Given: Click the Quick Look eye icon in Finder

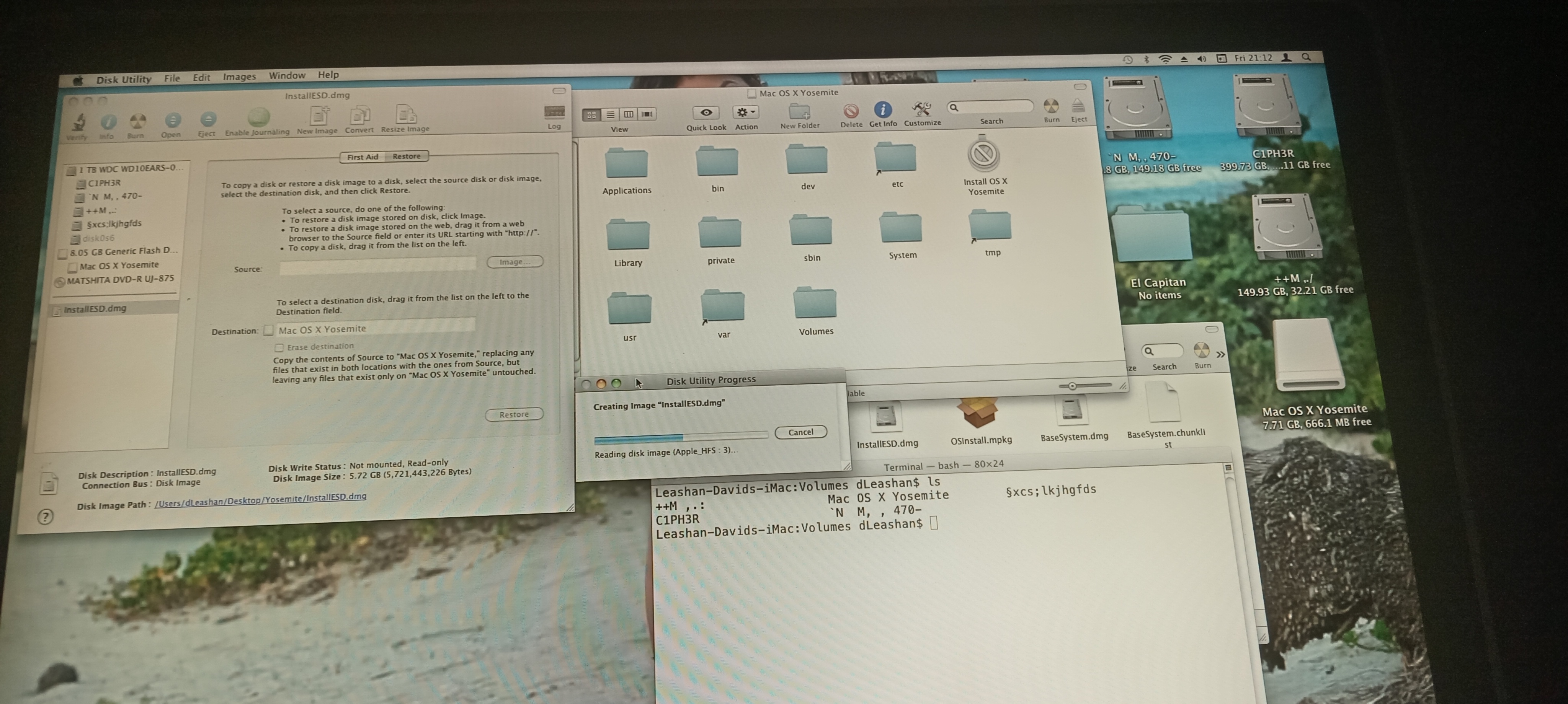Looking at the screenshot, I should [x=706, y=112].
